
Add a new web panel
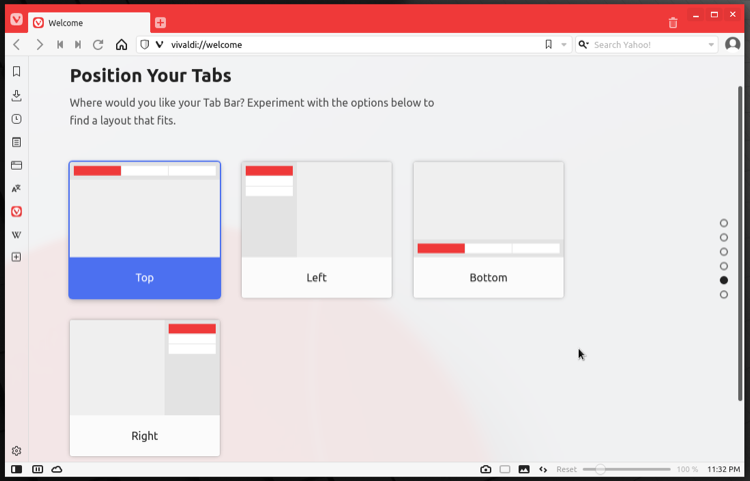16,257
